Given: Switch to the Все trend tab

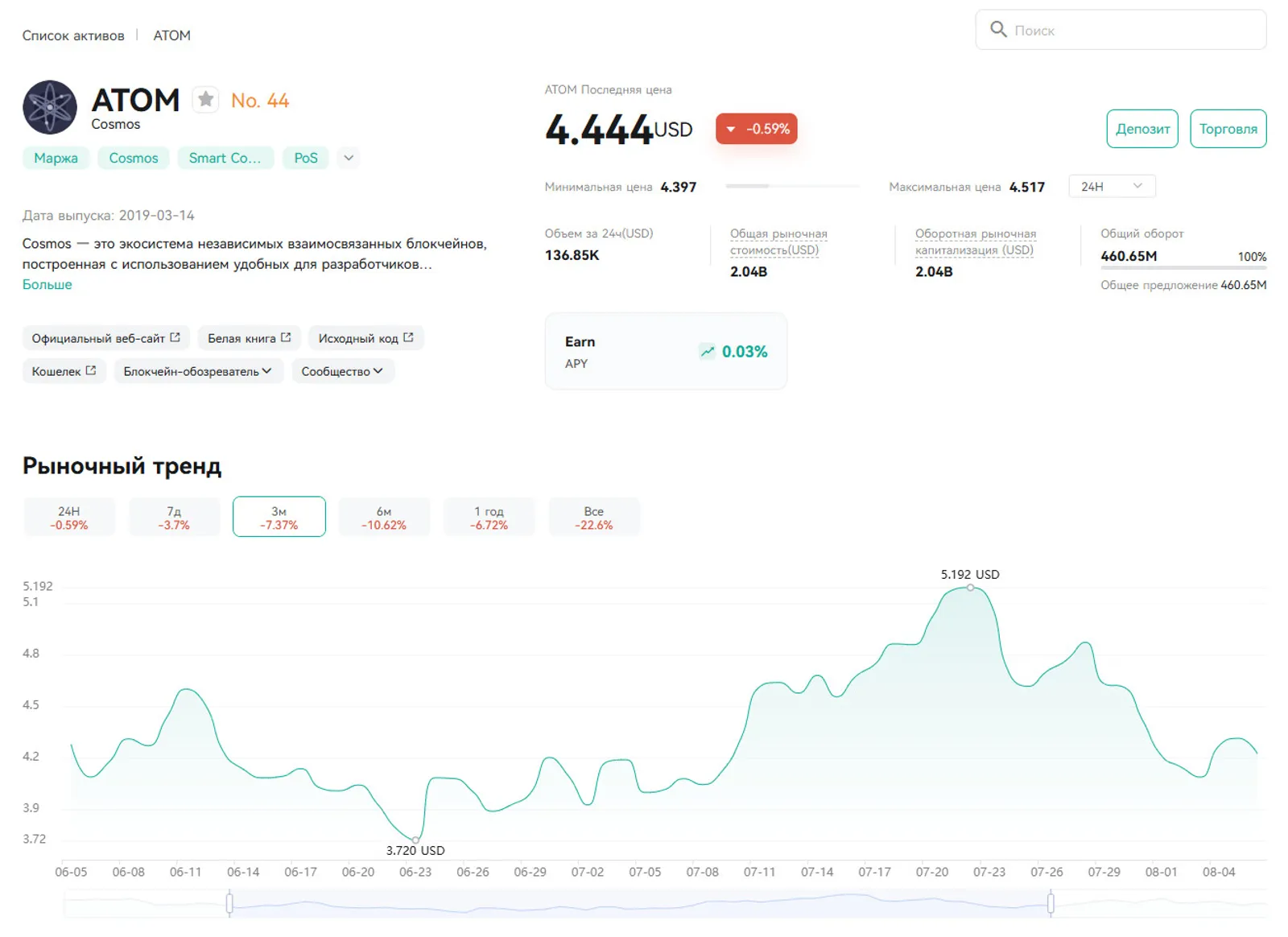Looking at the screenshot, I should tap(594, 517).
